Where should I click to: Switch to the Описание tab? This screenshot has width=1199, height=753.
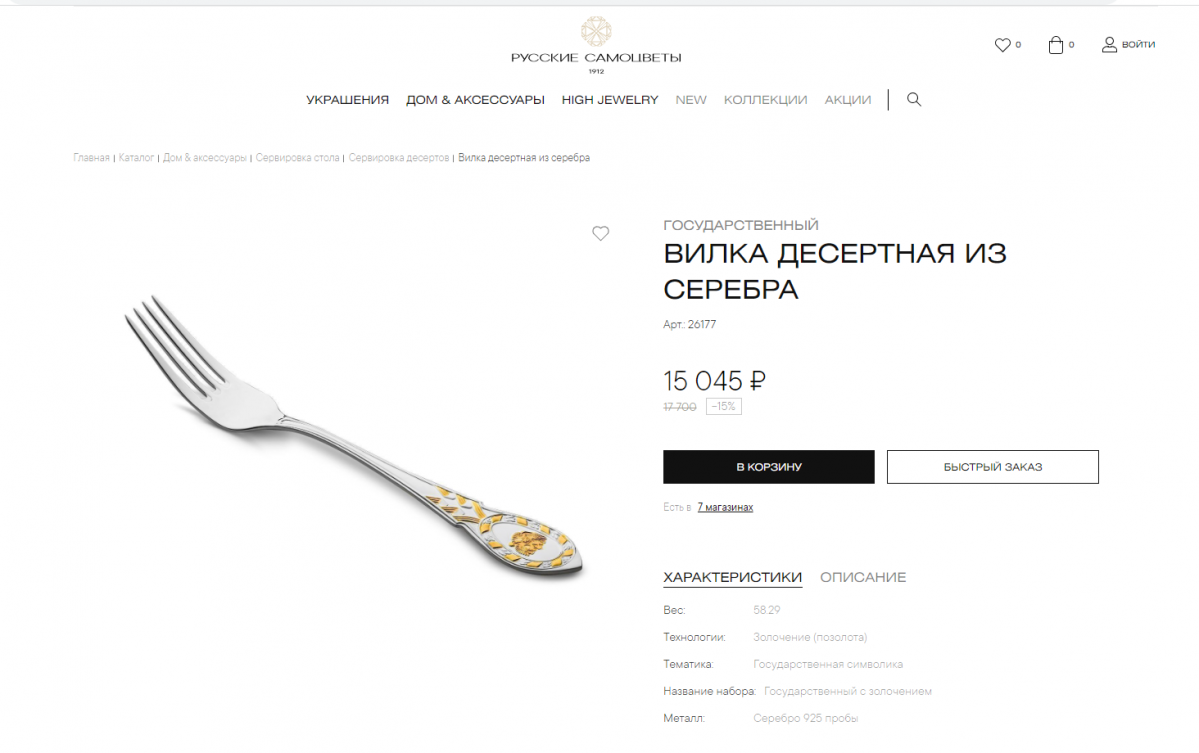click(x=863, y=577)
